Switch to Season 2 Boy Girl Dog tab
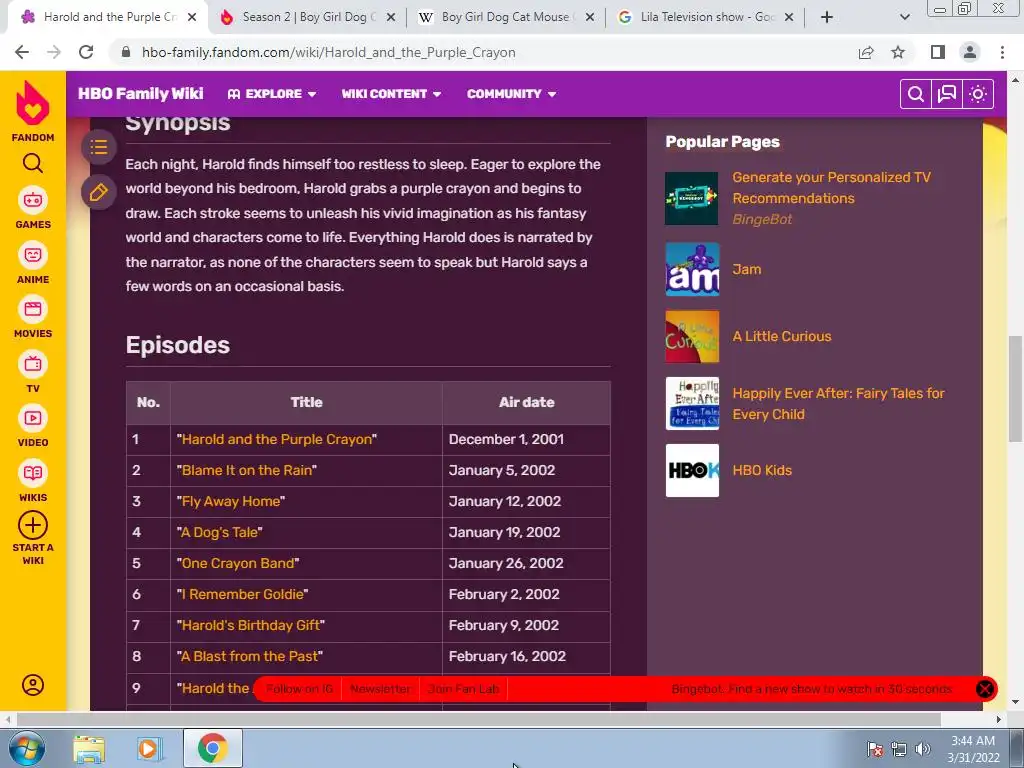This screenshot has height=768, width=1024. point(307,18)
